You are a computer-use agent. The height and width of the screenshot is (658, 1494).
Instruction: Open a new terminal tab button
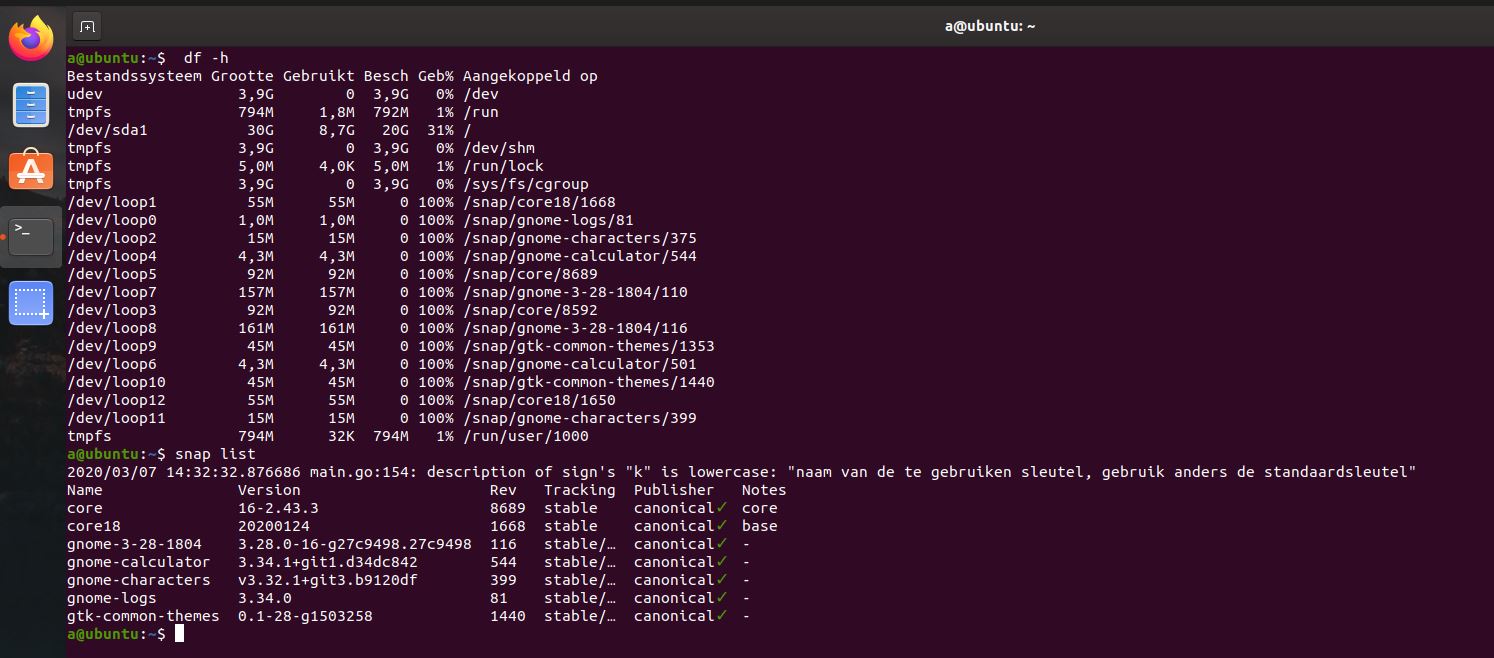87,25
